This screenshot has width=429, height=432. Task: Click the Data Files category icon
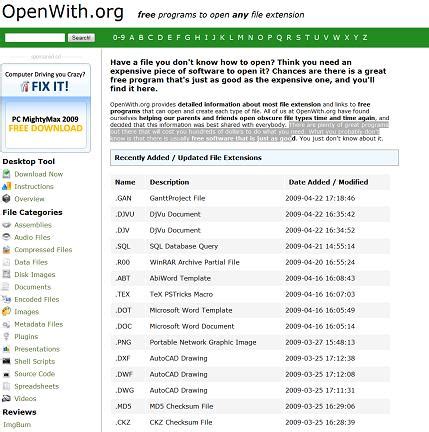click(6, 262)
